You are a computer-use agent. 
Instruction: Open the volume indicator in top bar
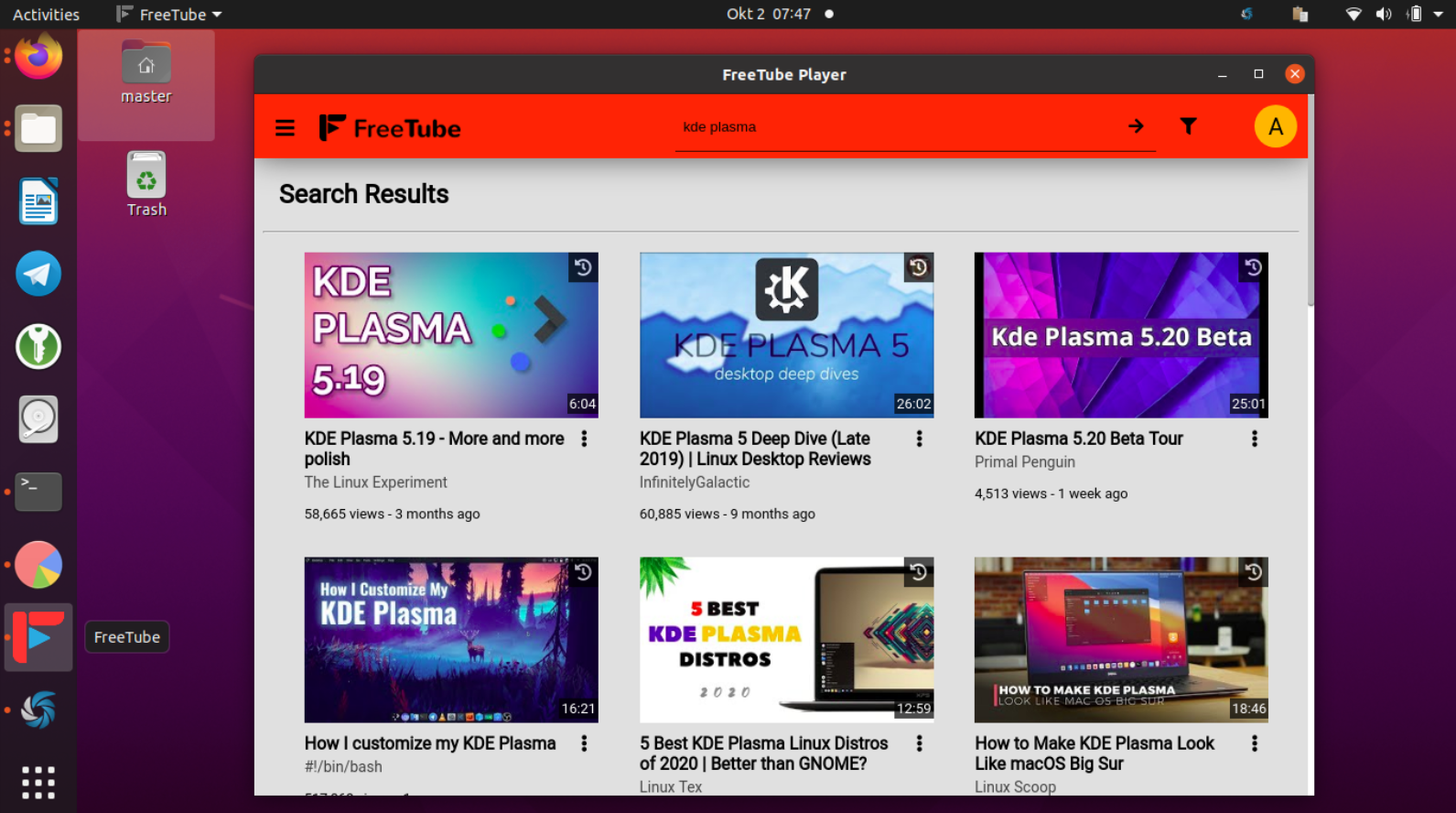(1384, 14)
